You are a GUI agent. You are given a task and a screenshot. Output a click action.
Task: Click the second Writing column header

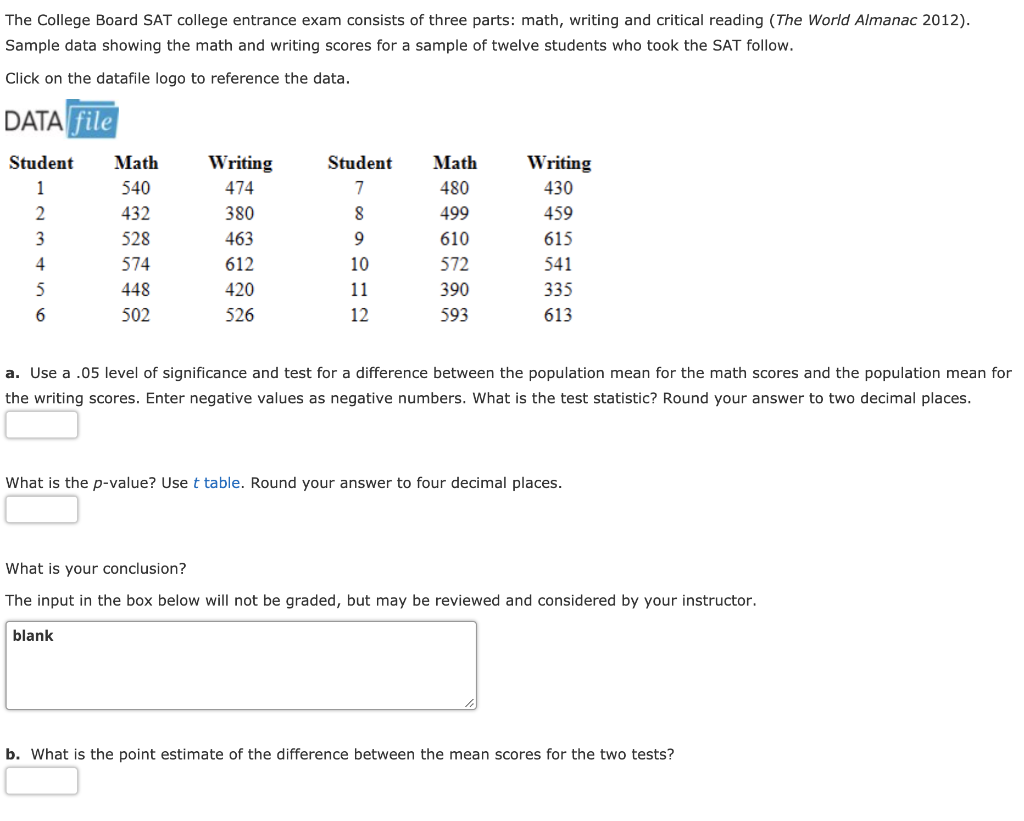559,163
